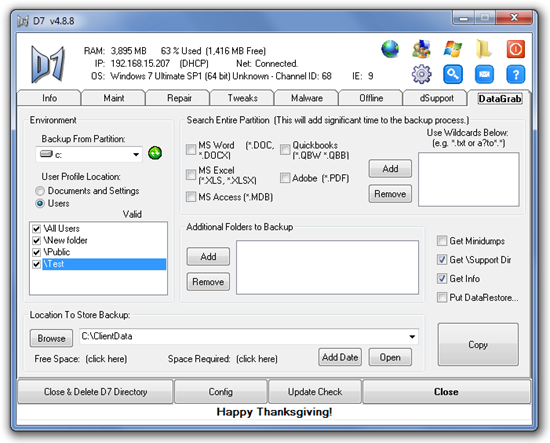
Task: Click Add button for wildcards
Action: coord(390,169)
